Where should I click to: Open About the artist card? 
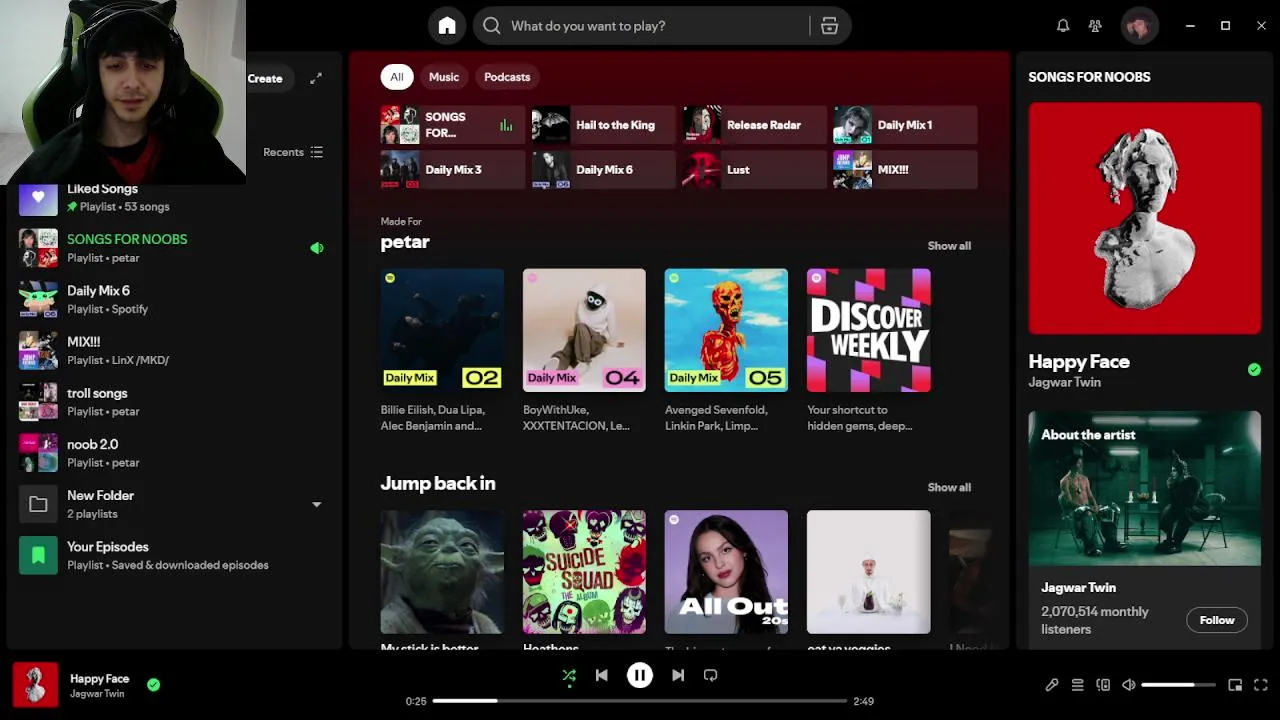[x=1145, y=530]
